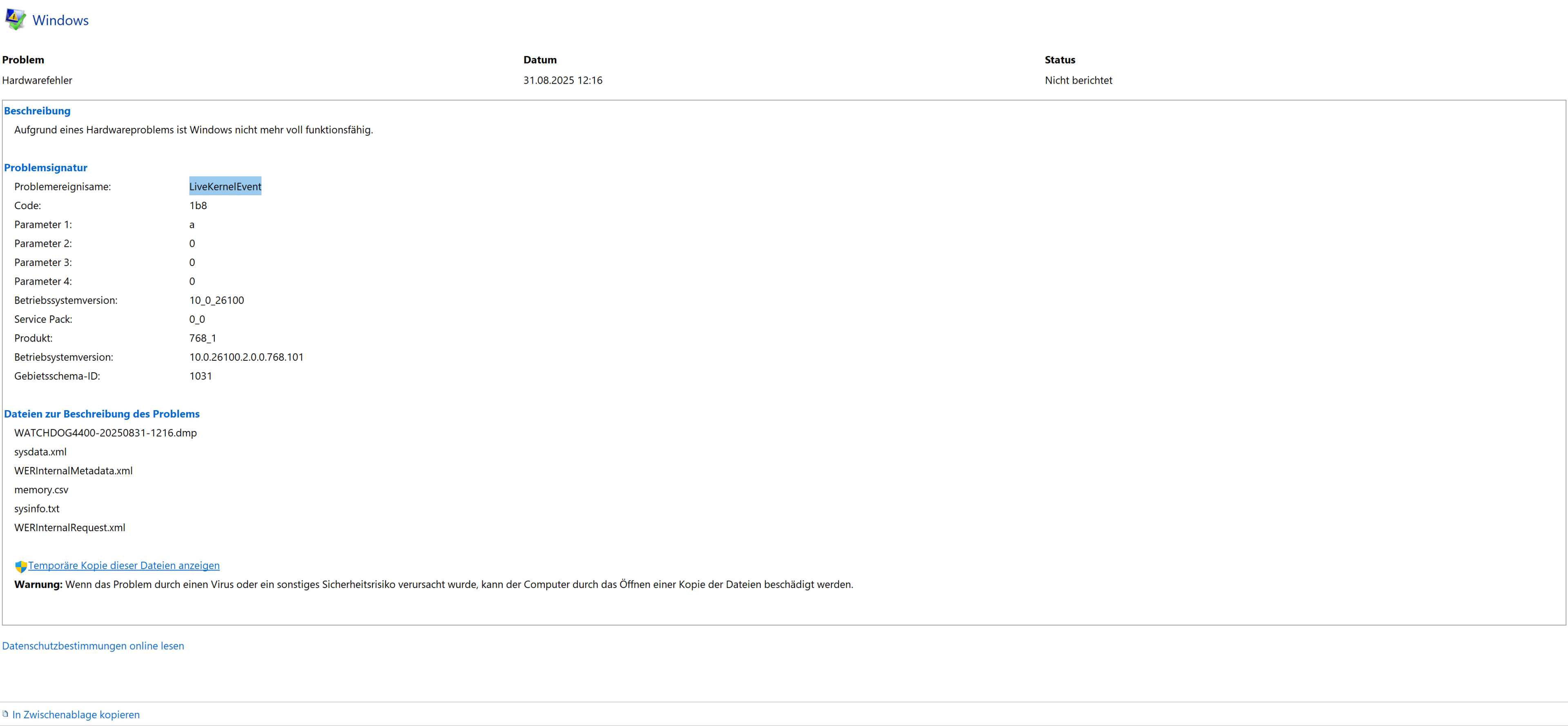Open 'Datenschutzbestimmungen online lesen' link
1568x726 pixels.
93,646
